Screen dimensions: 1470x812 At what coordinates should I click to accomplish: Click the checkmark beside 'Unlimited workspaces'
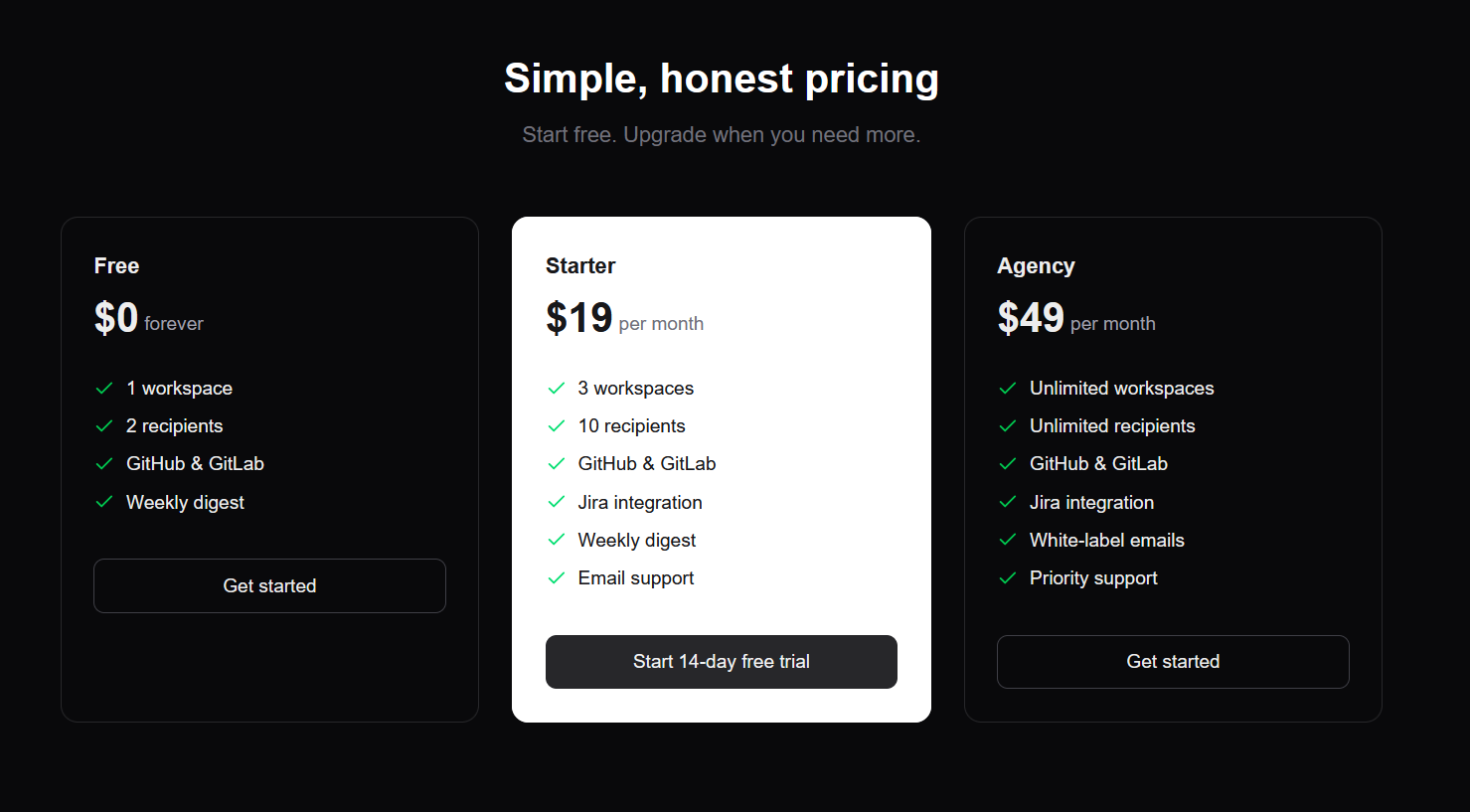coord(1007,388)
